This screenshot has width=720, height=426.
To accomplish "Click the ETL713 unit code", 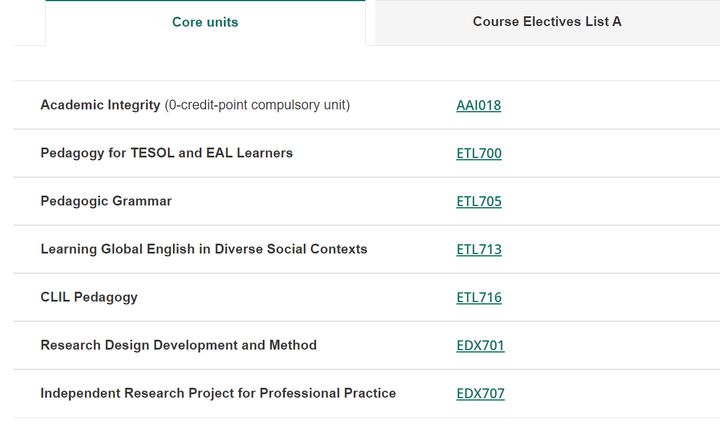I will [479, 249].
